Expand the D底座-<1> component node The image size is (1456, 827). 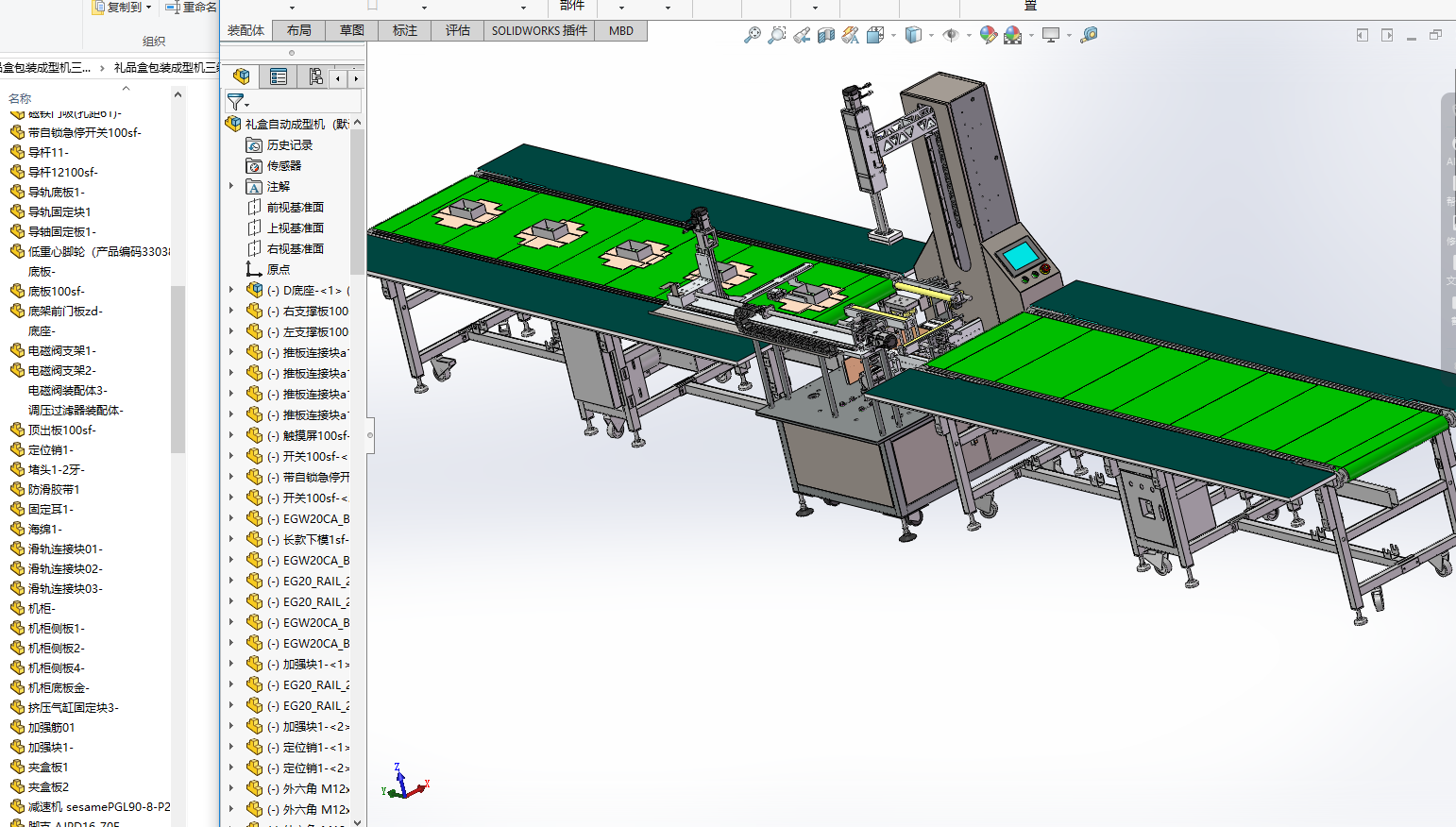pyautogui.click(x=231, y=290)
